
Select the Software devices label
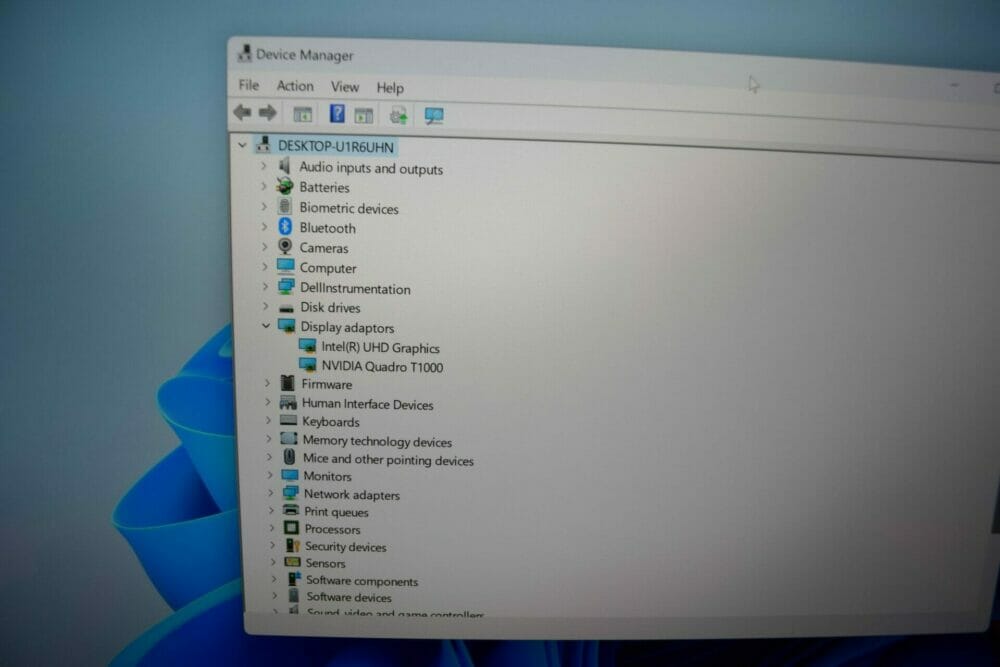click(x=349, y=597)
